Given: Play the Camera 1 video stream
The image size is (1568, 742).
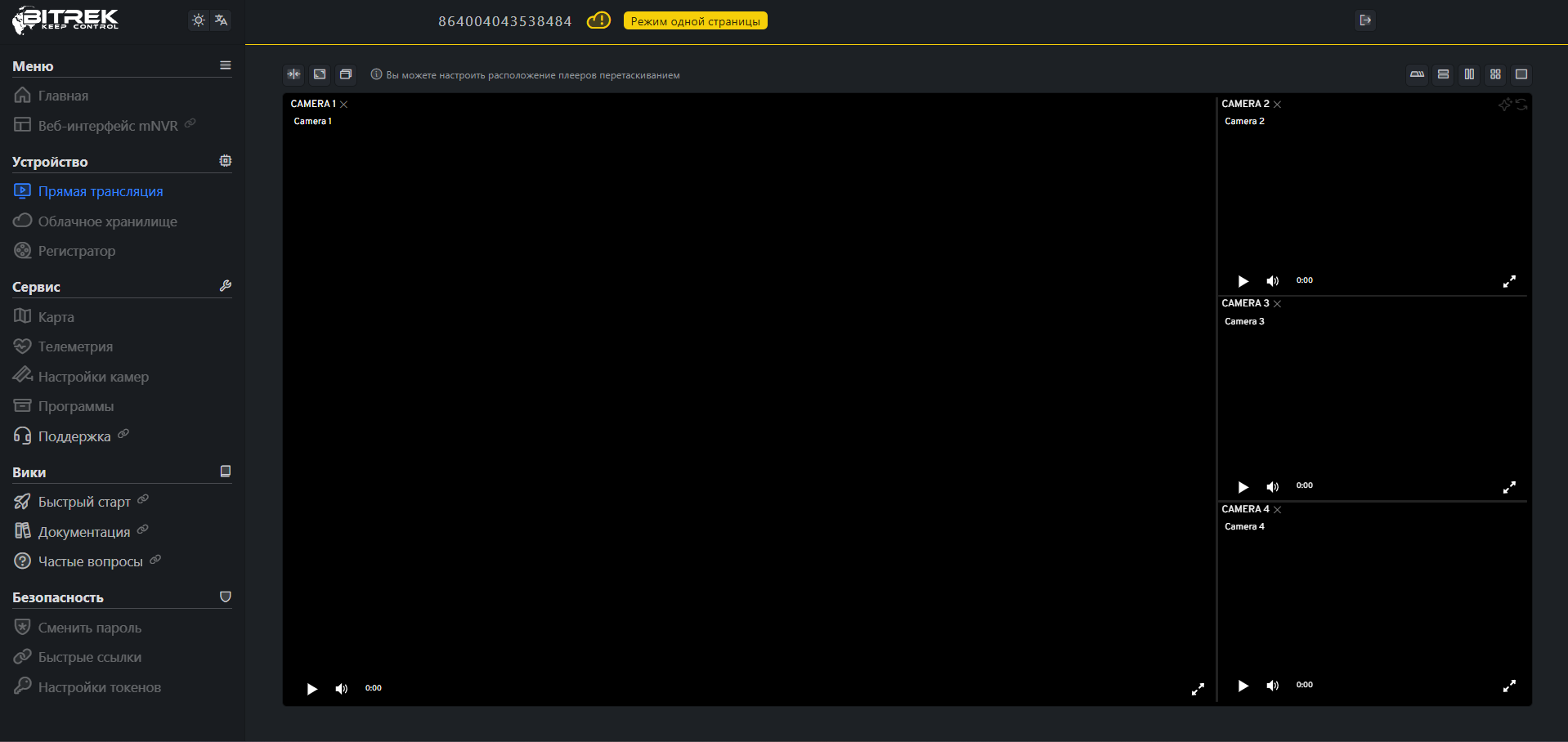Looking at the screenshot, I should click(311, 689).
